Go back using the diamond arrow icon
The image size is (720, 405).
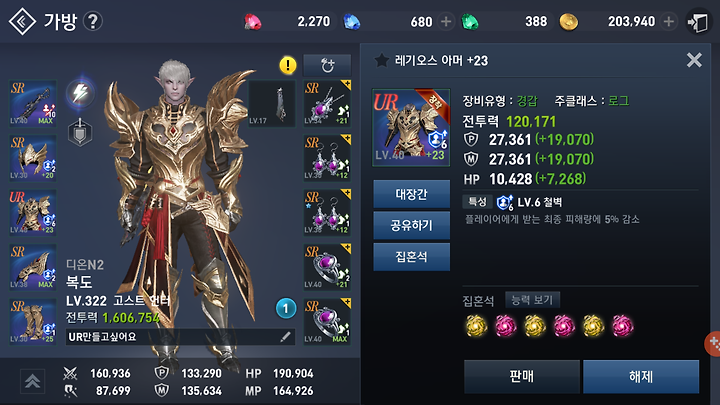tap(22, 21)
